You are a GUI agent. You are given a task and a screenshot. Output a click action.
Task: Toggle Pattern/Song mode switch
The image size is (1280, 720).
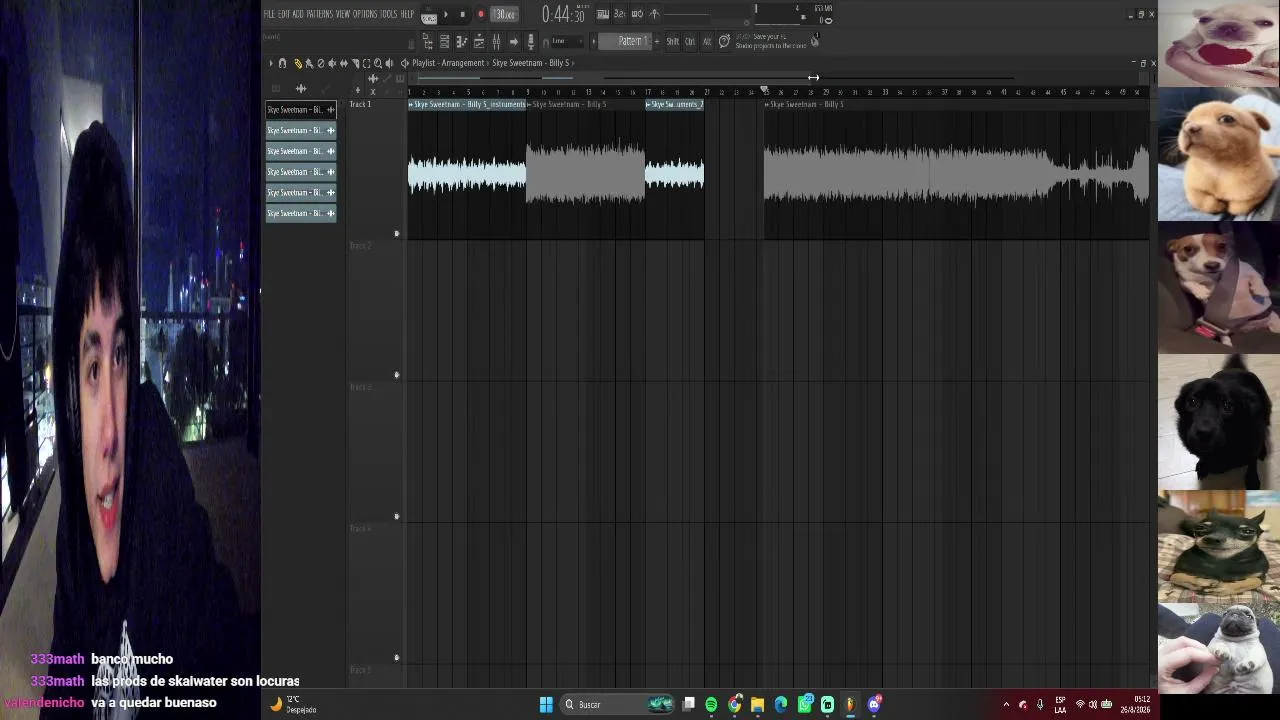tap(429, 15)
